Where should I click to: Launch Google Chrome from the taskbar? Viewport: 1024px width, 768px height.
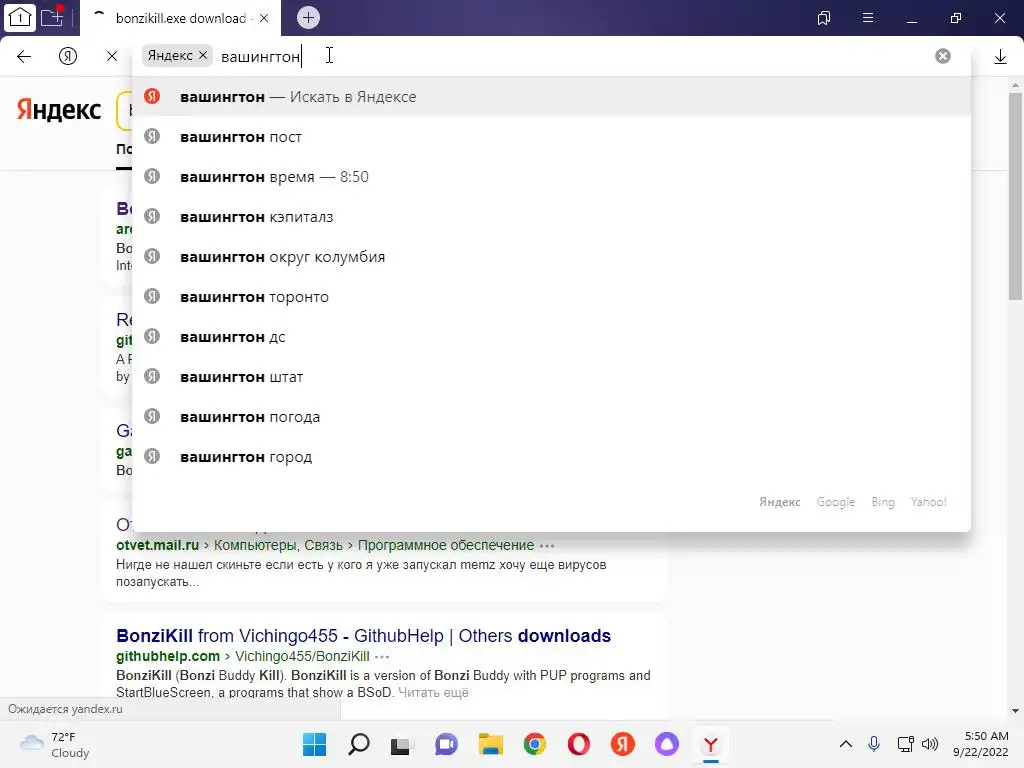click(x=535, y=744)
